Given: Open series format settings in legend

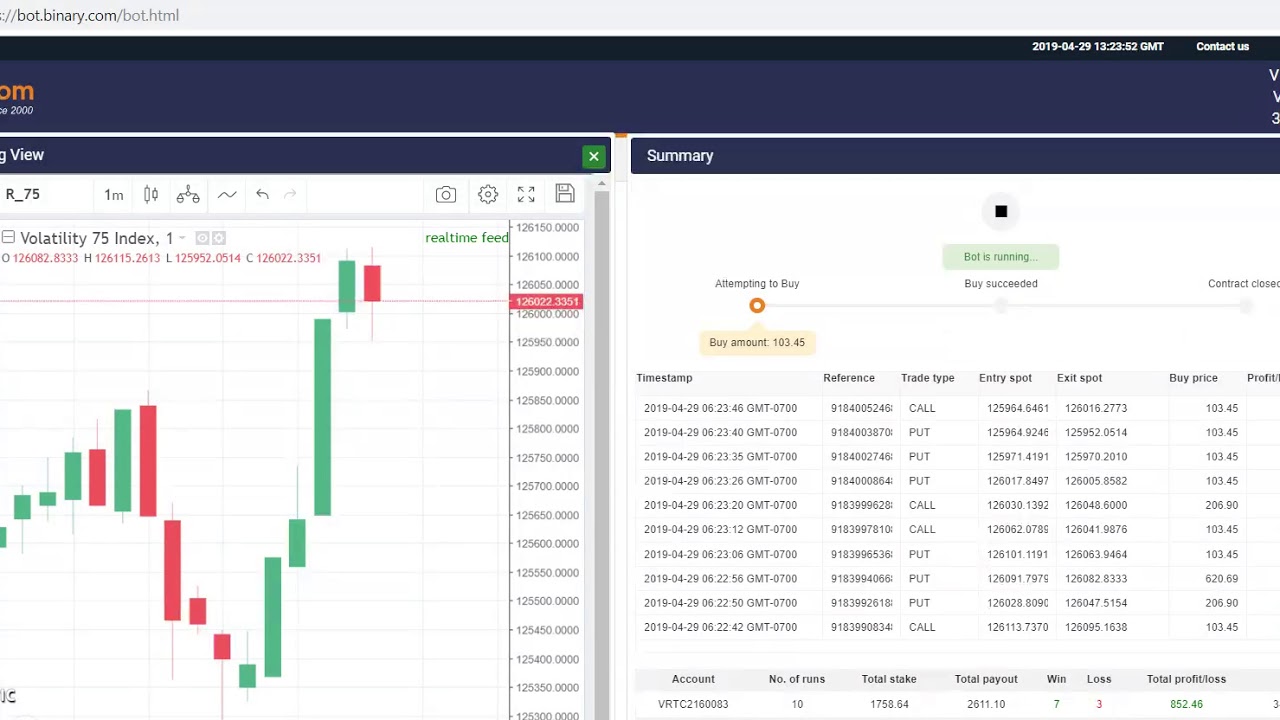Looking at the screenshot, I should click(x=219, y=238).
